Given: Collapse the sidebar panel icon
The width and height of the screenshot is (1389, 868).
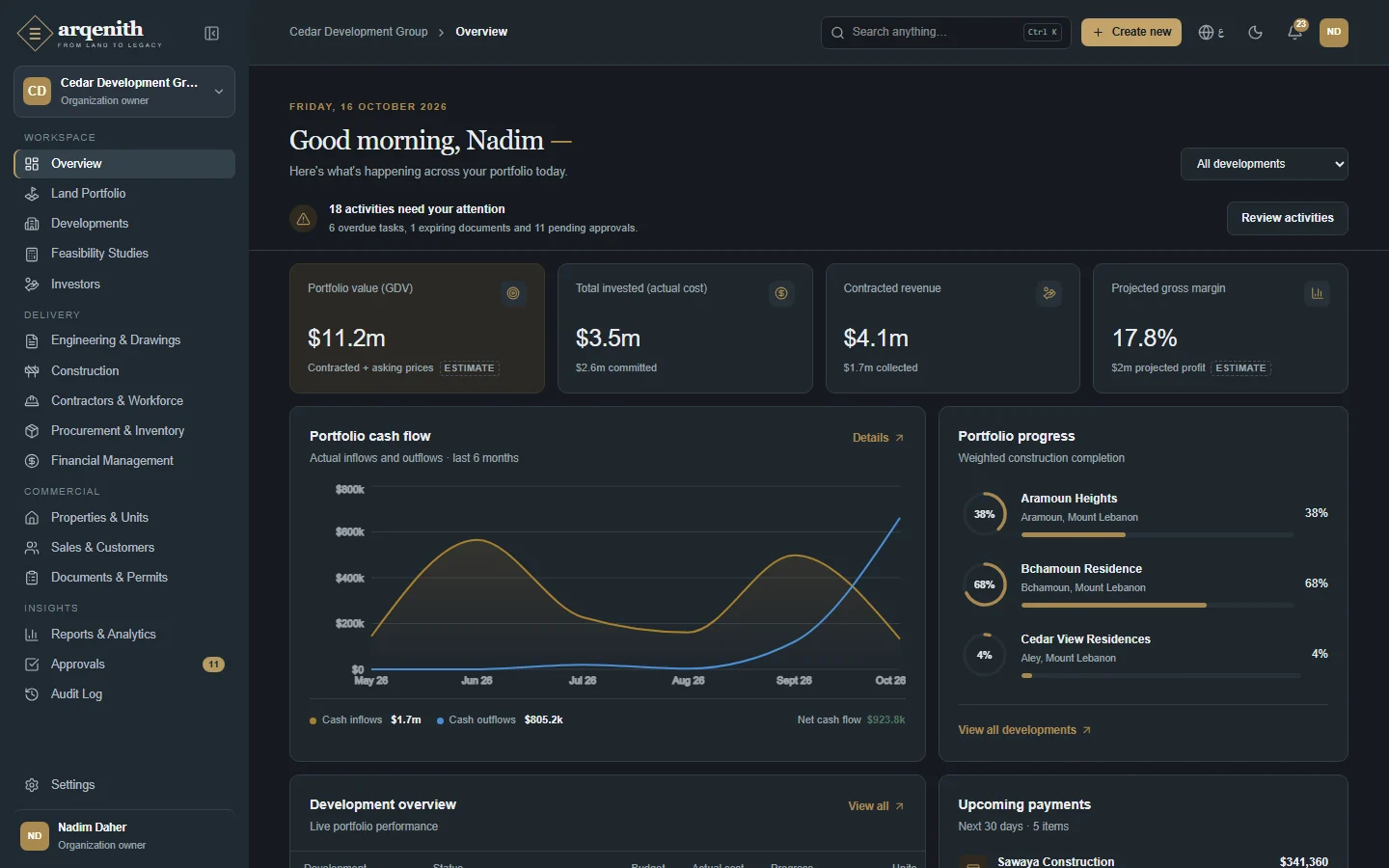Looking at the screenshot, I should pos(212,34).
